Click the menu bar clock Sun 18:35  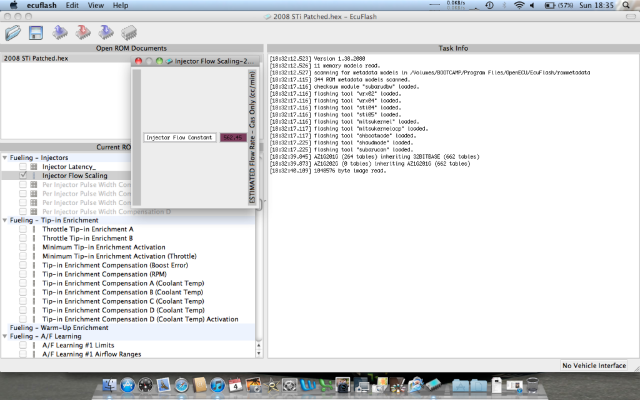(x=596, y=5)
